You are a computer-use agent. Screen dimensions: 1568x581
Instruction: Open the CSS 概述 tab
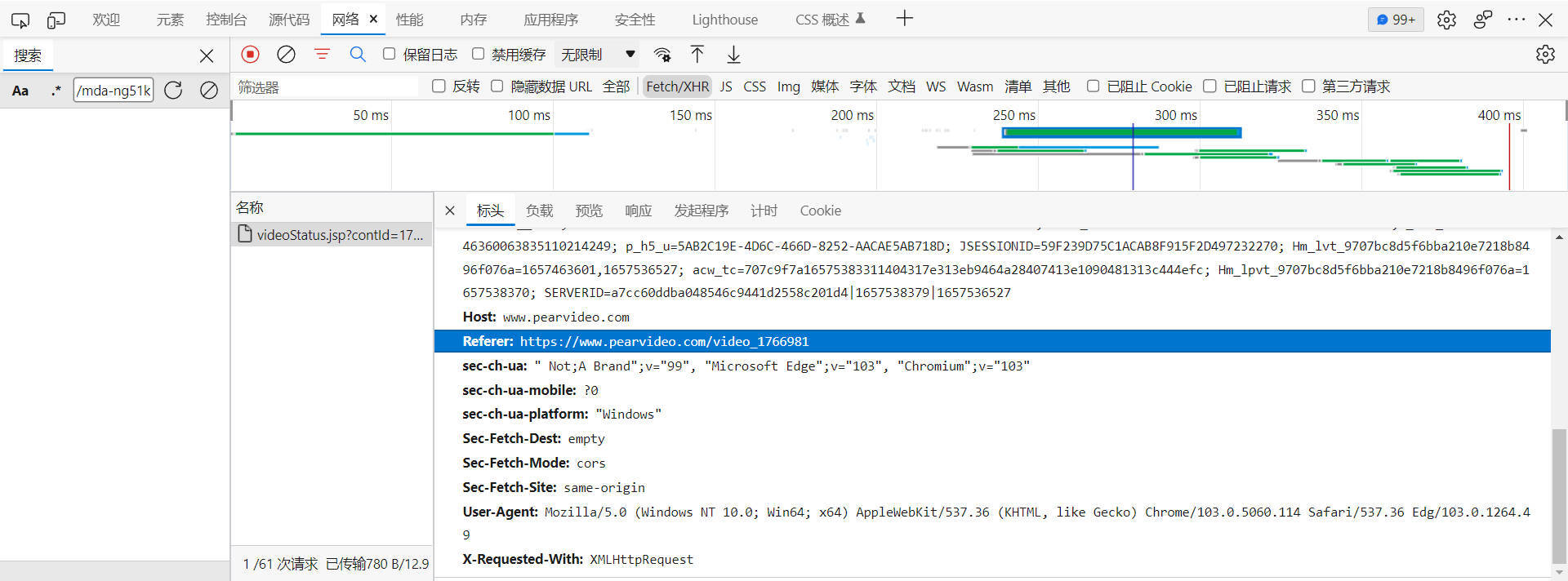[x=831, y=20]
